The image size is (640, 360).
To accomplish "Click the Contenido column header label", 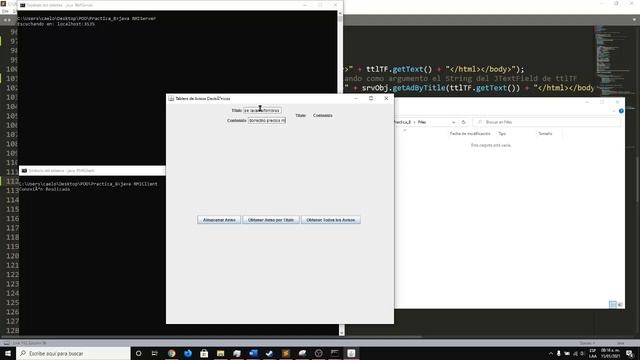I will pyautogui.click(x=322, y=116).
